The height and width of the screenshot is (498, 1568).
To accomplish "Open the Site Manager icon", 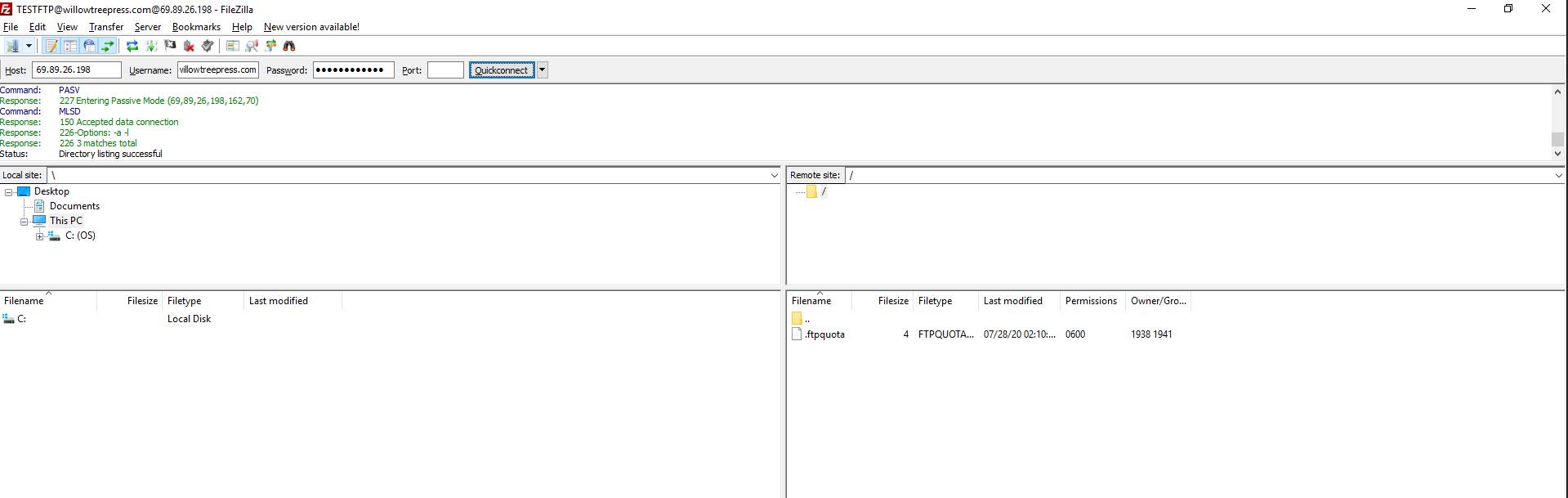I will click(12, 46).
